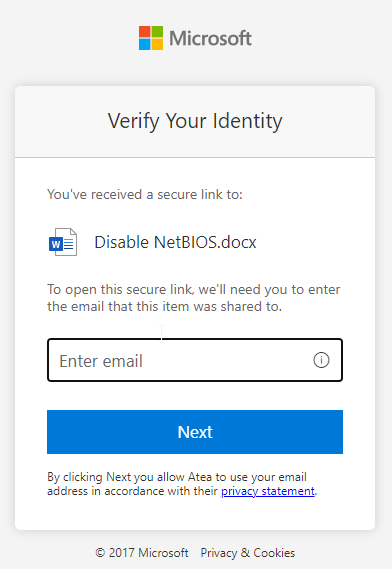
Task: Click the 2017 Microsoft copyright text
Action: tap(148, 553)
